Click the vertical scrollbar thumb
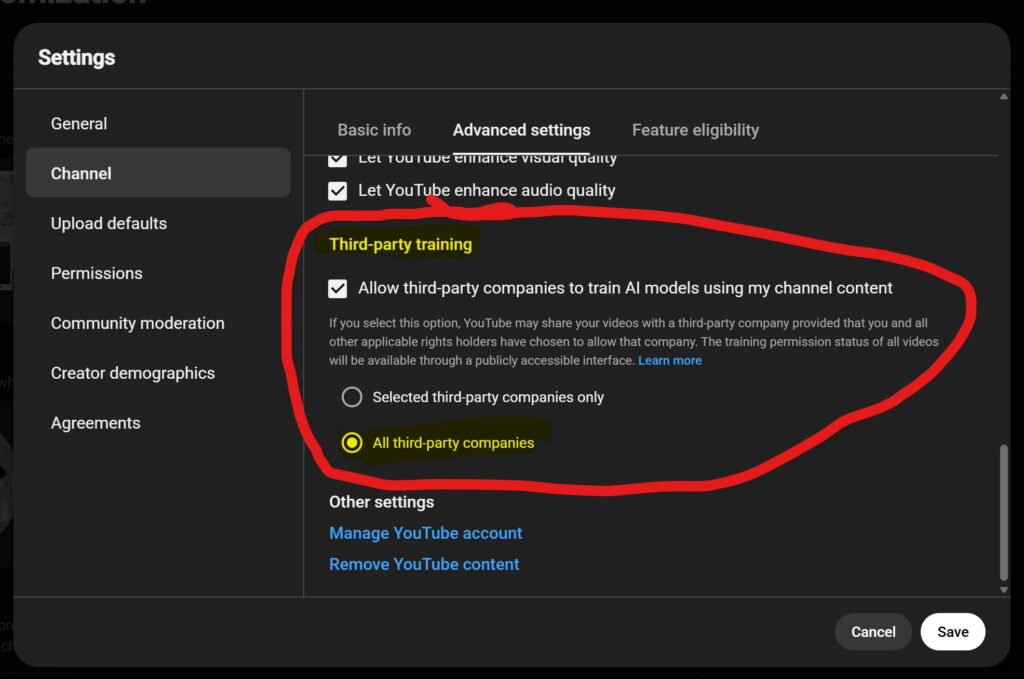Screen dimensions: 1024x679 [x=1004, y=513]
